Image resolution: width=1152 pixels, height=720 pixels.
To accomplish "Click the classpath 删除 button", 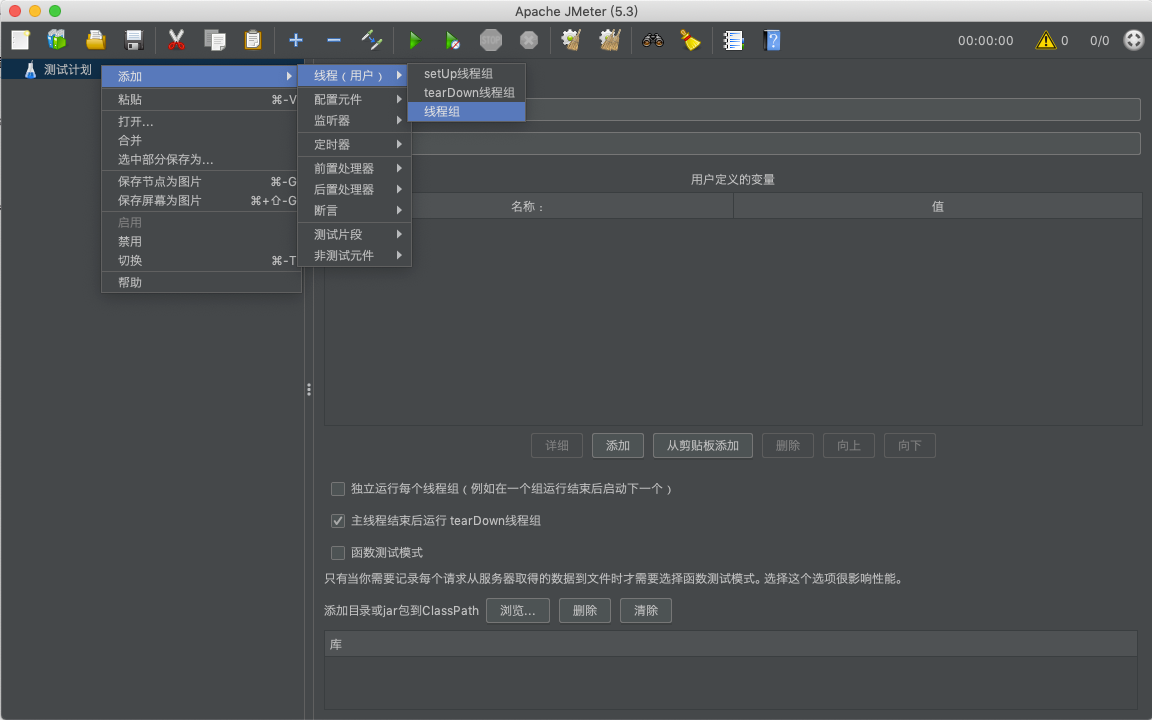I will coord(585,611).
